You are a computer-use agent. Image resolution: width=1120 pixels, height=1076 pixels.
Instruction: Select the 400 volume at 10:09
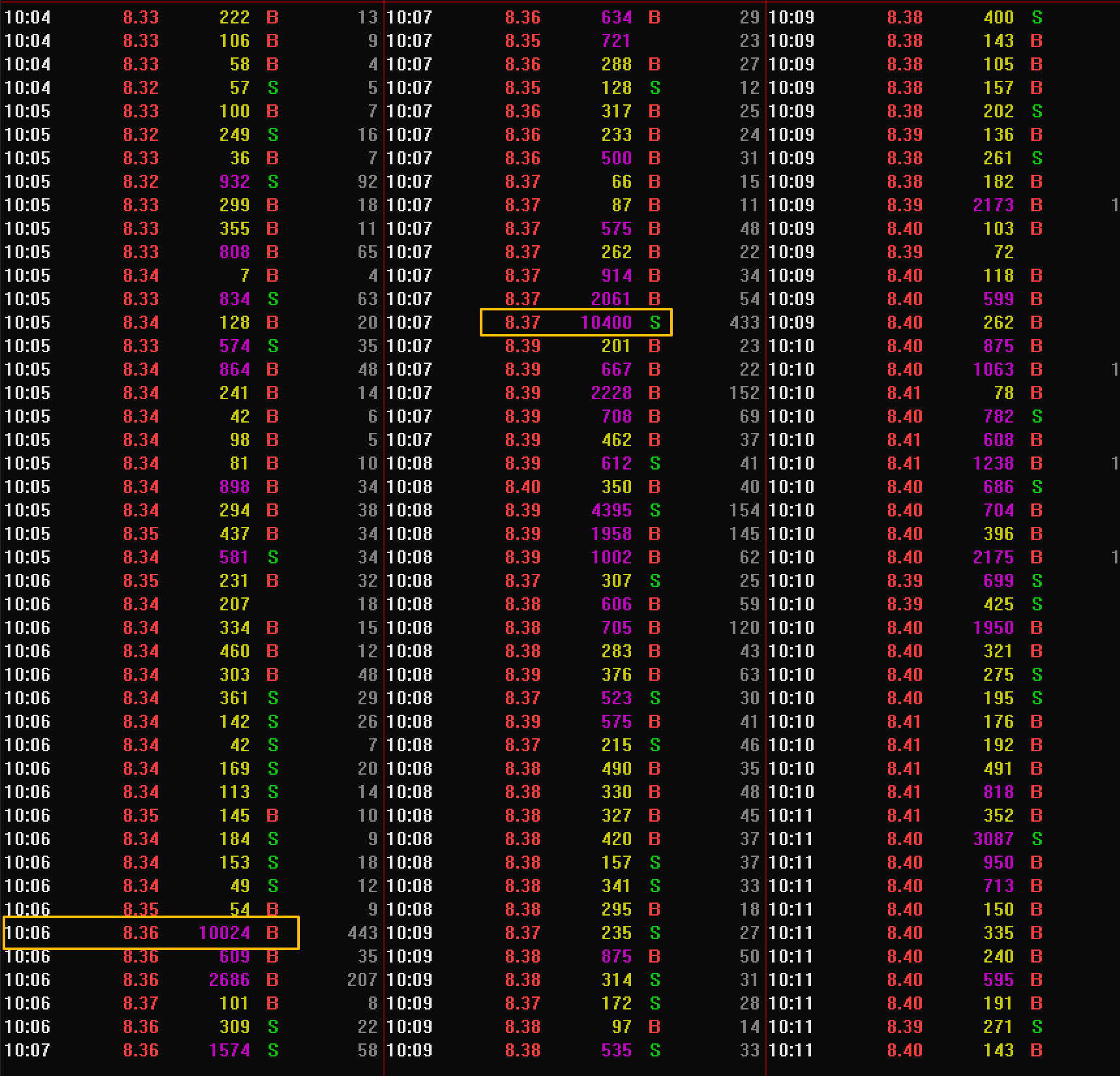[999, 17]
